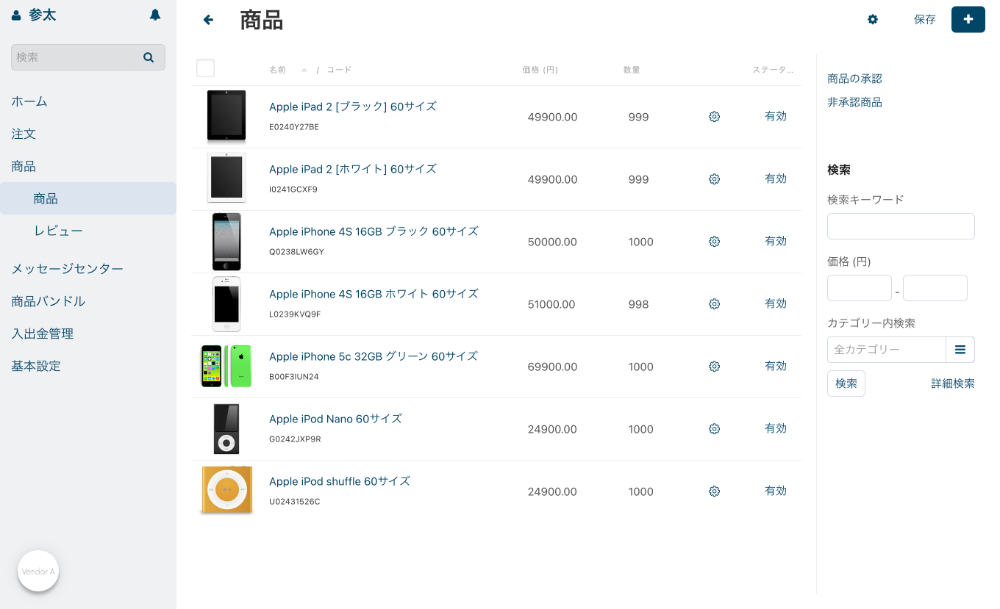Open gear menu for iPhone 4S ブラック row

(714, 242)
